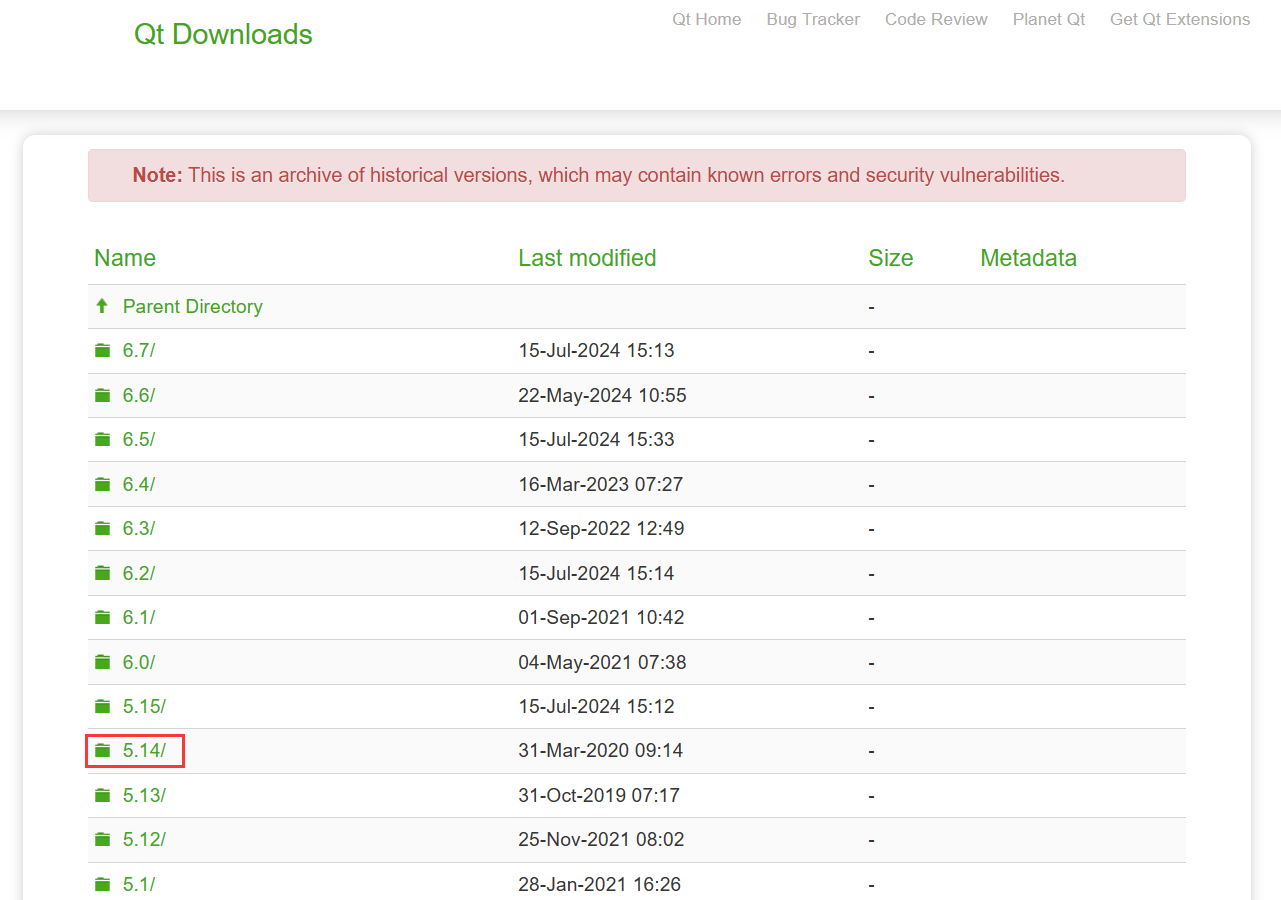The height and width of the screenshot is (900, 1281).
Task: Click the date 28-Jan-2021 16:26
Action: click(x=599, y=884)
